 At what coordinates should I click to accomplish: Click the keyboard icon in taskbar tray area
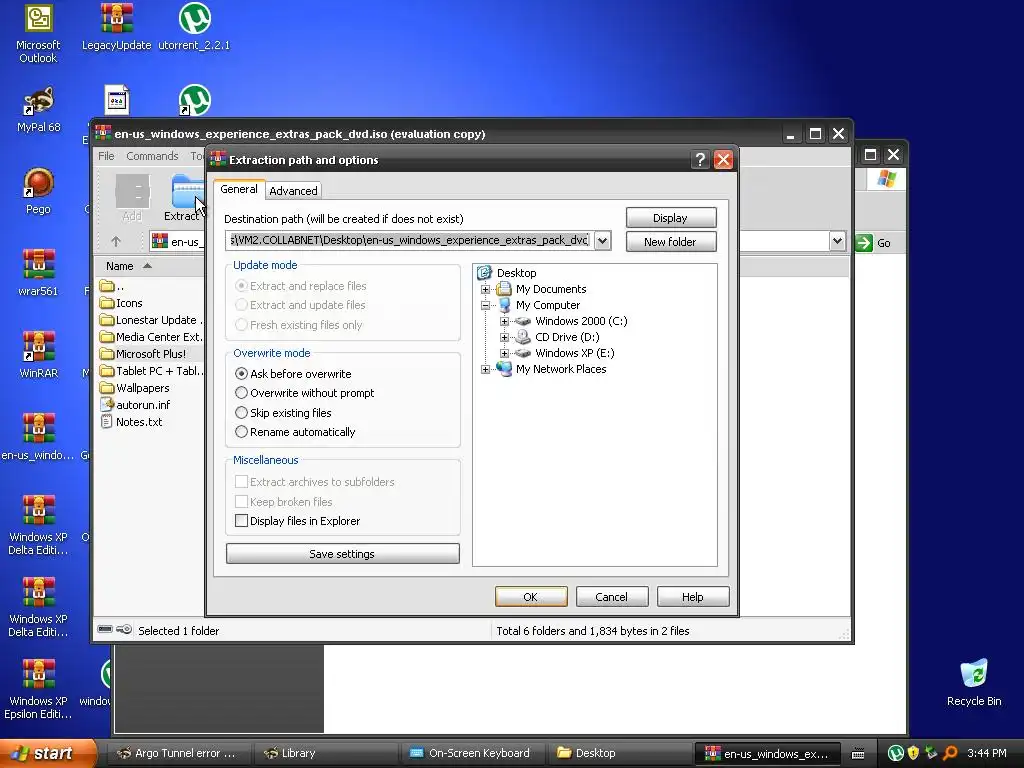point(858,754)
